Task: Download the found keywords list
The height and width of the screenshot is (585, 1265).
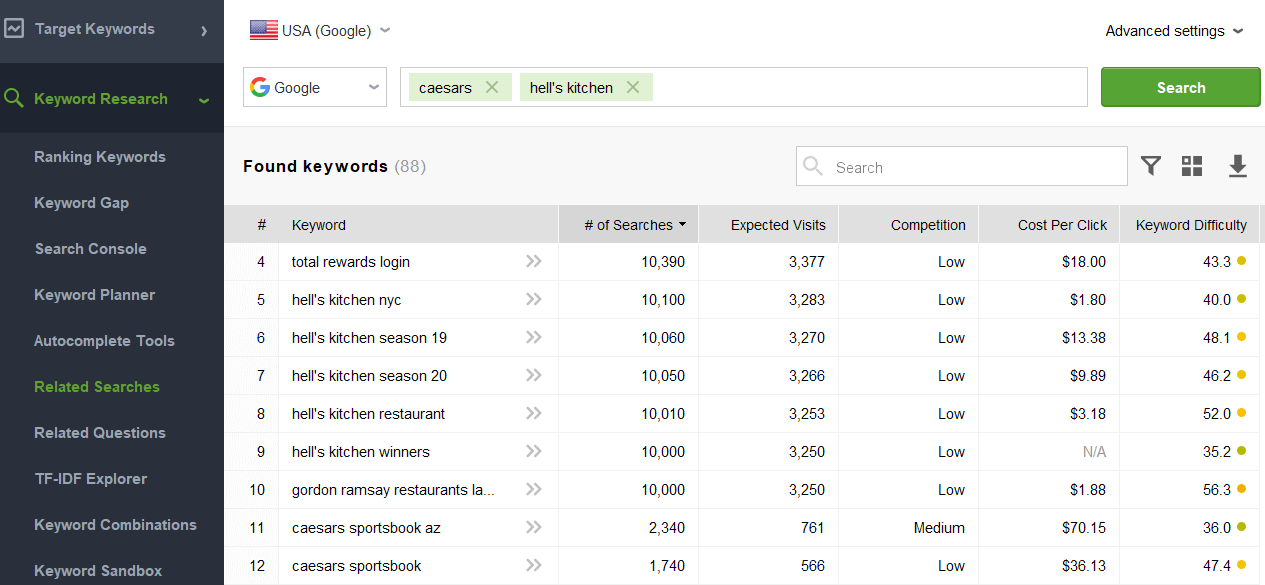Action: (1238, 166)
